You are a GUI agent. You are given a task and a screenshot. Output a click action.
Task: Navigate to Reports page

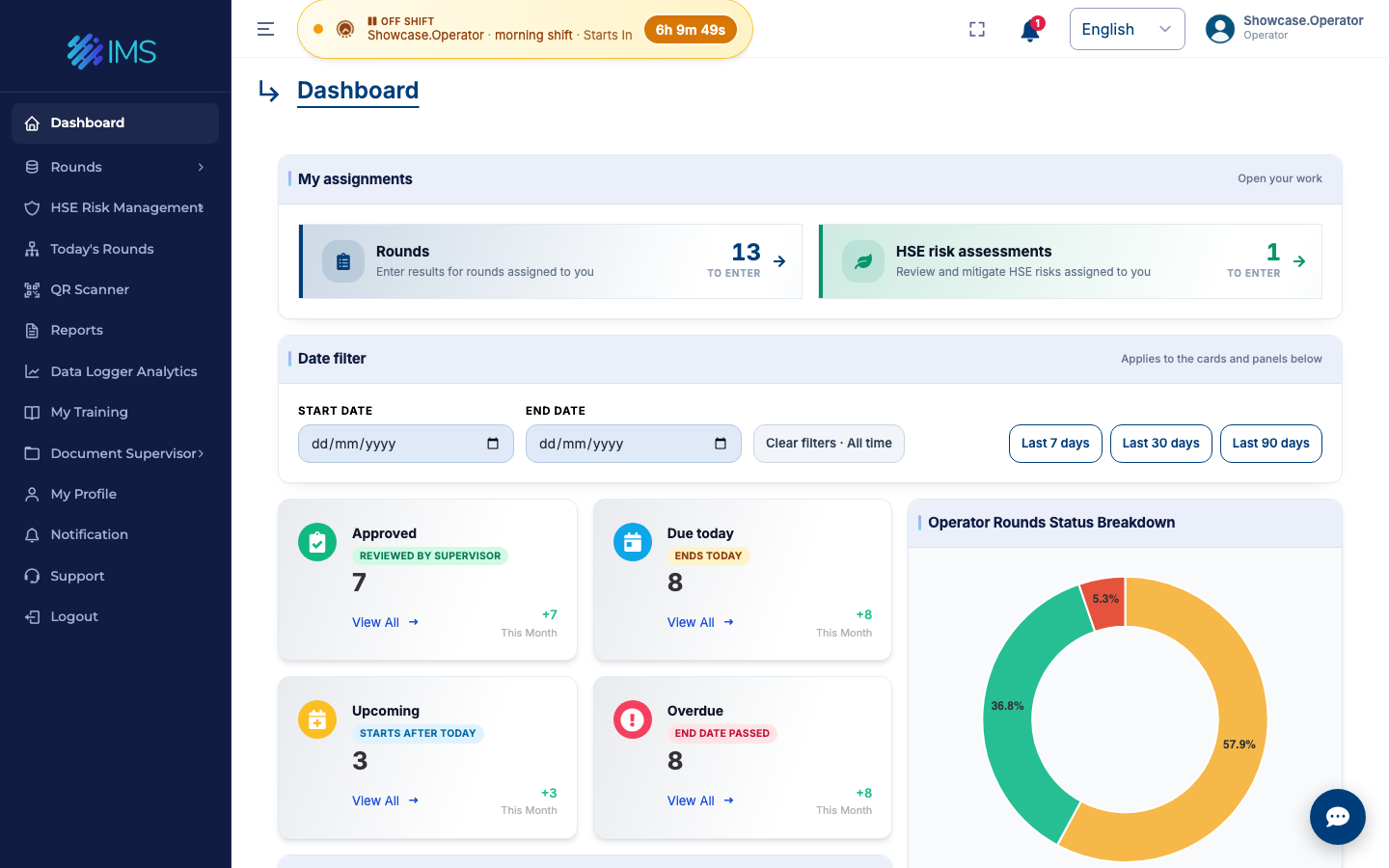116,331
